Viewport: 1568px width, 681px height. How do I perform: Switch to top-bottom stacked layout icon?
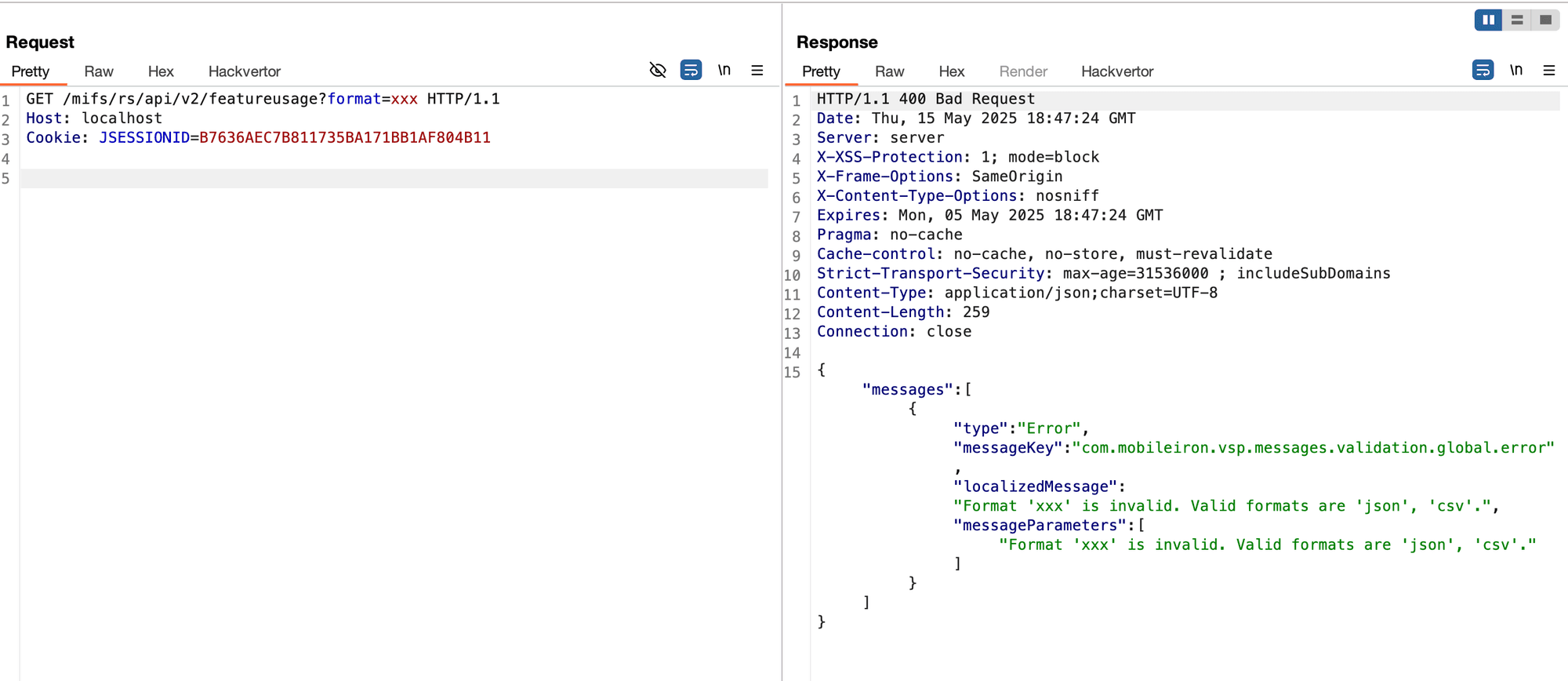(x=1517, y=20)
